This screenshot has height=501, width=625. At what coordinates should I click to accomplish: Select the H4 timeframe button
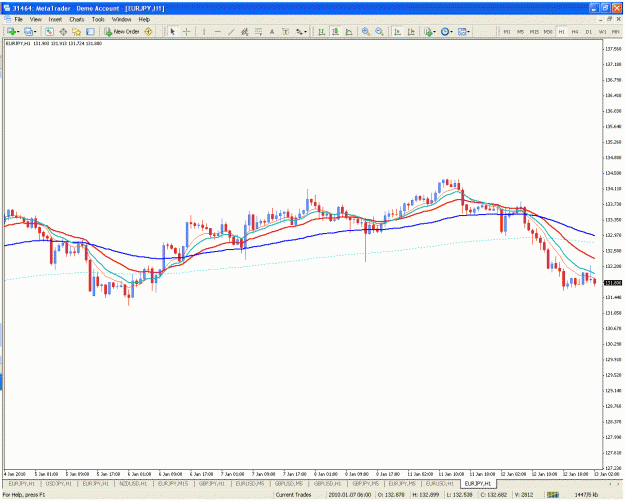575,31
